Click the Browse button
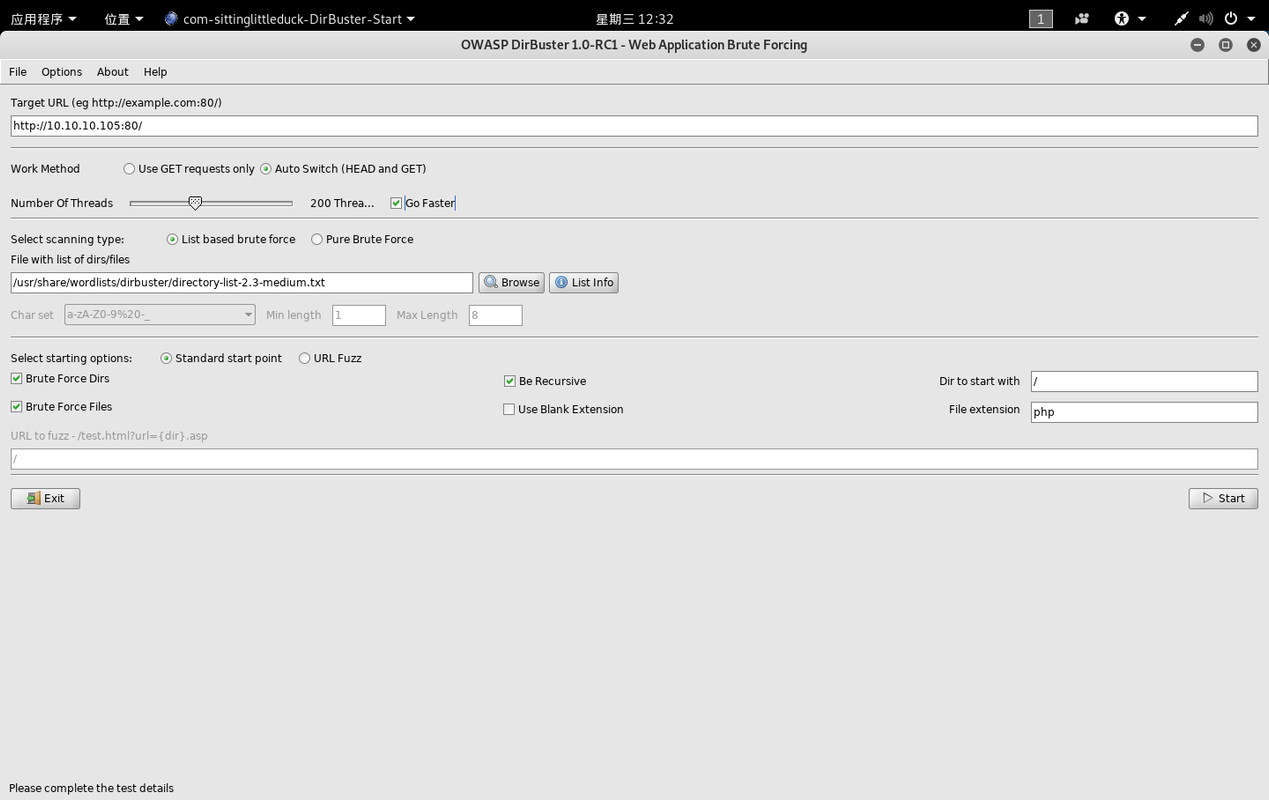Image resolution: width=1269 pixels, height=800 pixels. 511,283
